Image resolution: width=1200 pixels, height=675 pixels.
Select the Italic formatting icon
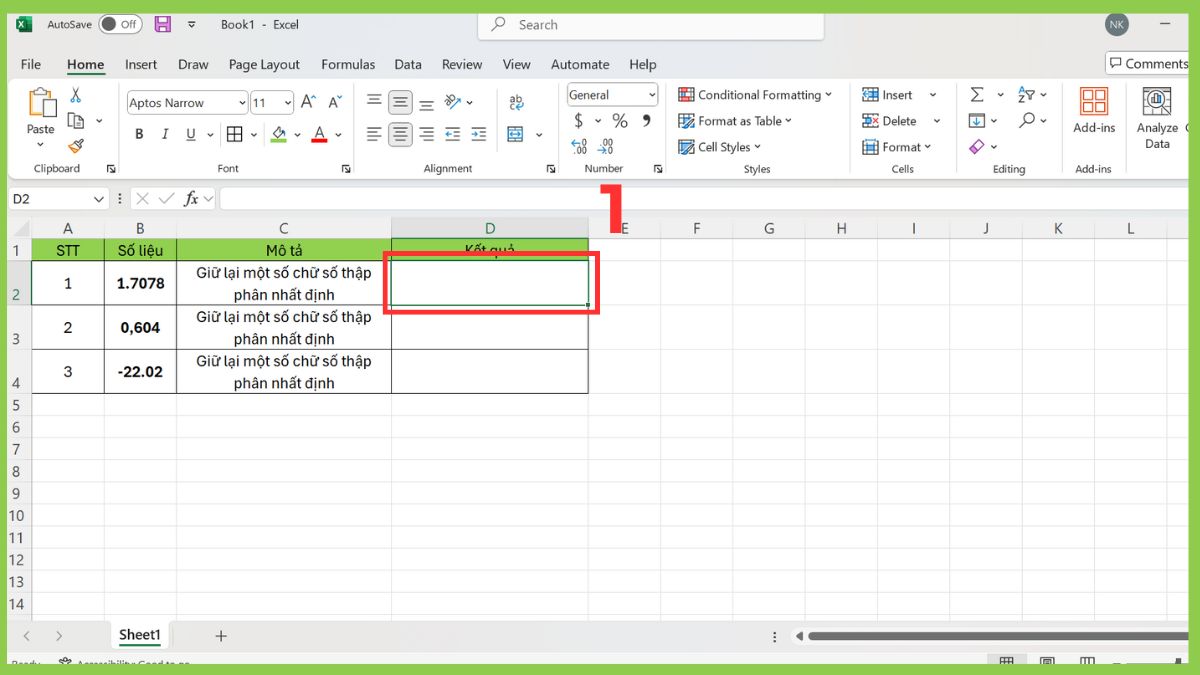(164, 133)
